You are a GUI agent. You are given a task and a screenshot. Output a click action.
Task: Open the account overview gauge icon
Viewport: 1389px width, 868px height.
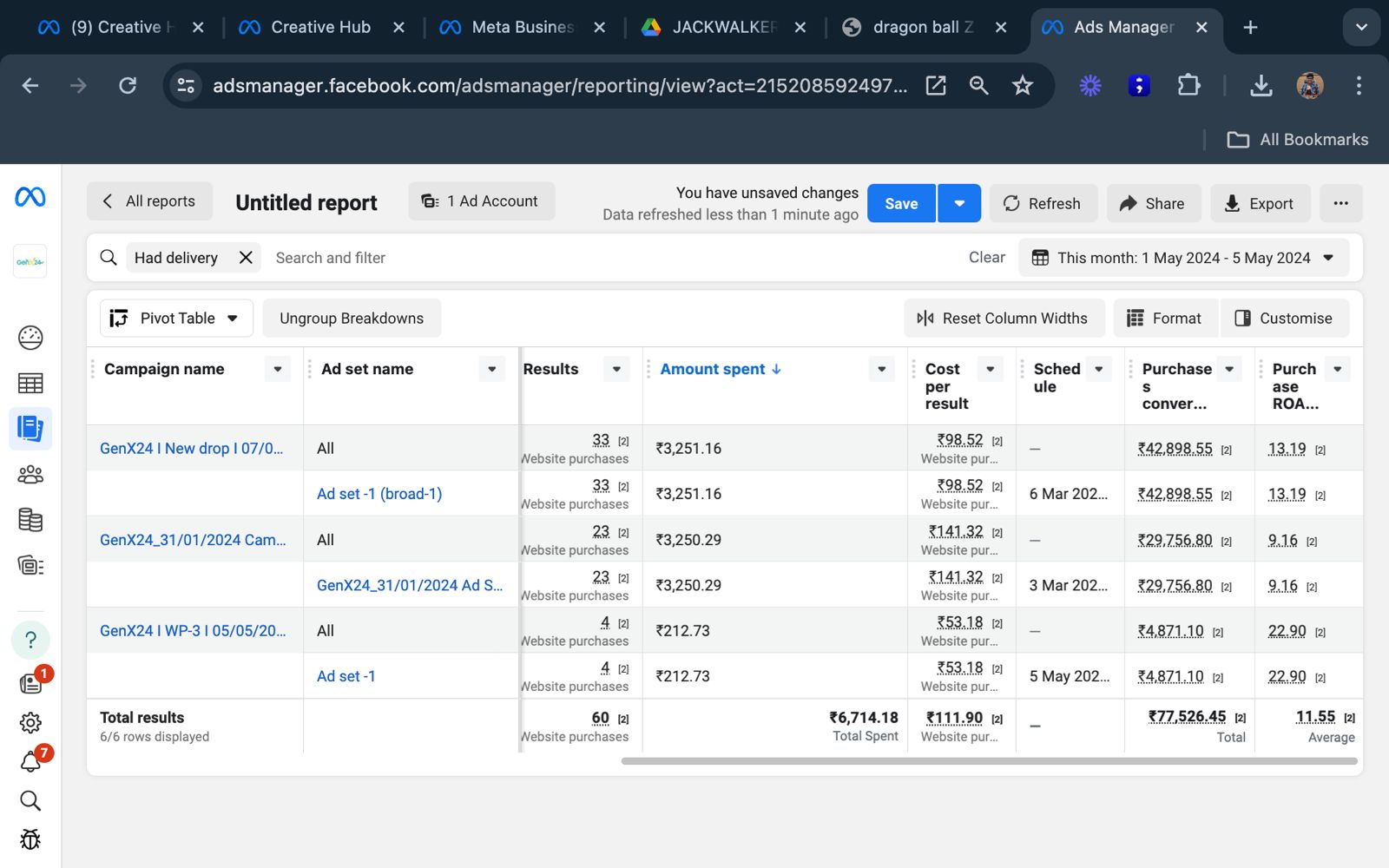click(30, 338)
